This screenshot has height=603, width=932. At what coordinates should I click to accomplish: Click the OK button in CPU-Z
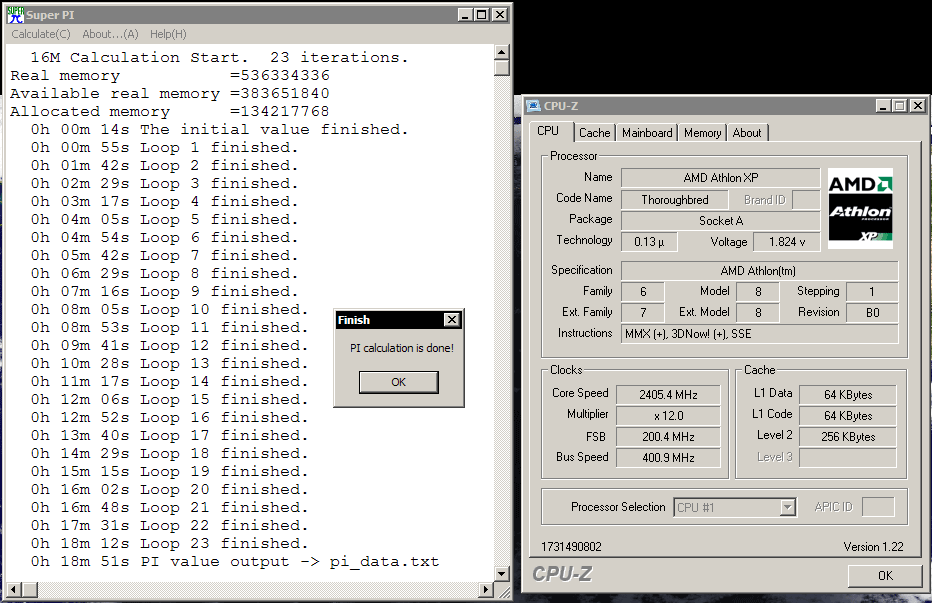(x=885, y=575)
